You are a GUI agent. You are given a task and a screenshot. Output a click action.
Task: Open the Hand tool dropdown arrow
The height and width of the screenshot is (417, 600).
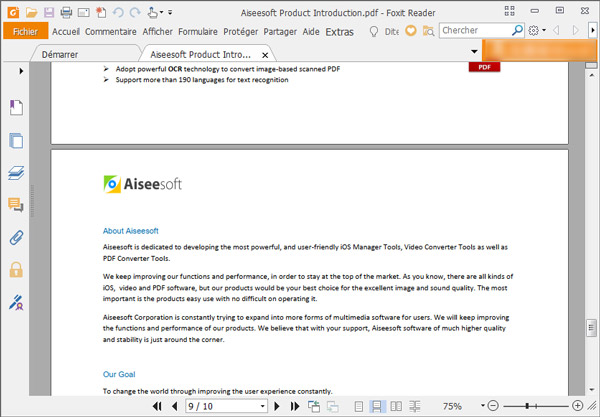pyautogui.click(x=161, y=13)
